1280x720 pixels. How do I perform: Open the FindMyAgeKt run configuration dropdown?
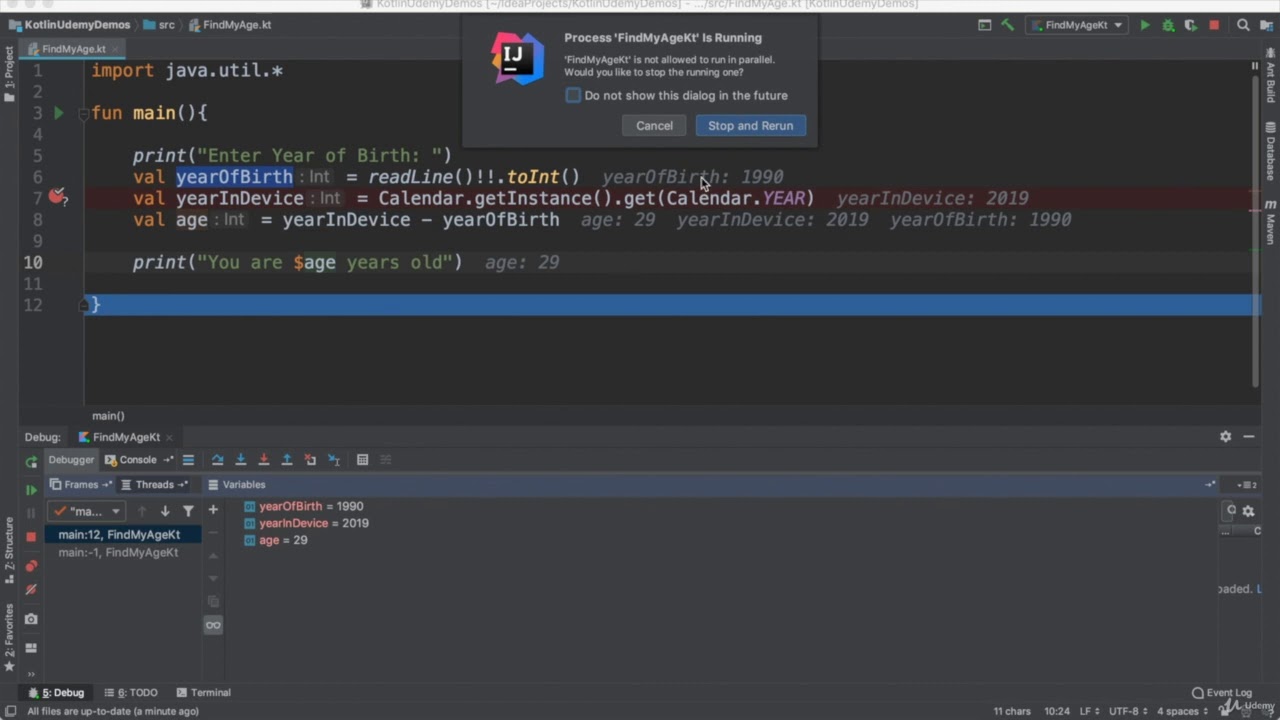1078,25
